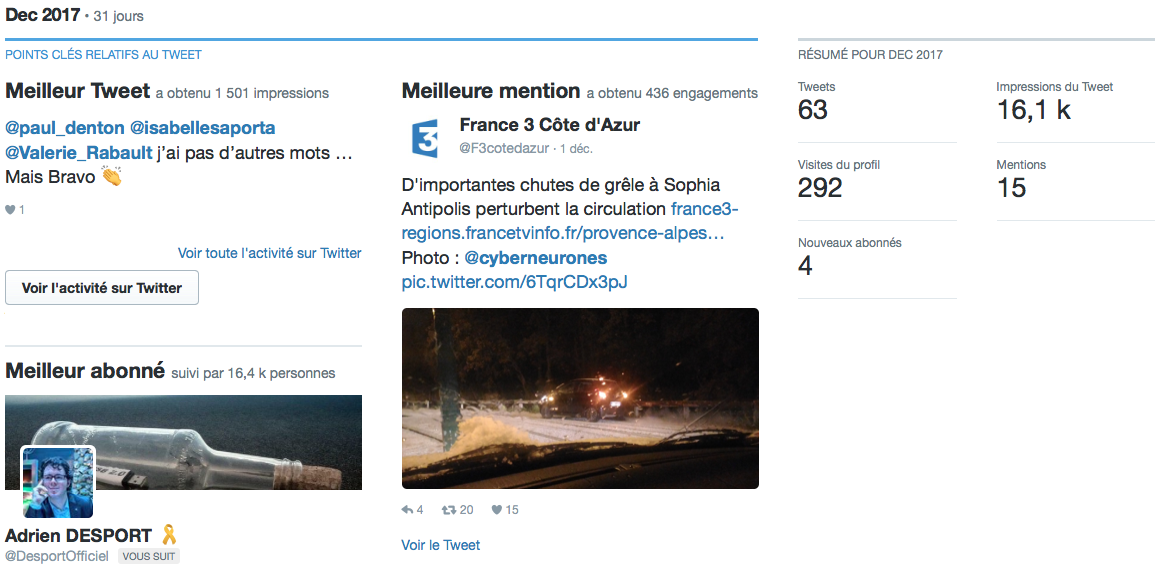This screenshot has width=1162, height=565.
Task: Click the yellow ribbon emoji beside Adrien DESPORT
Action: [168, 535]
